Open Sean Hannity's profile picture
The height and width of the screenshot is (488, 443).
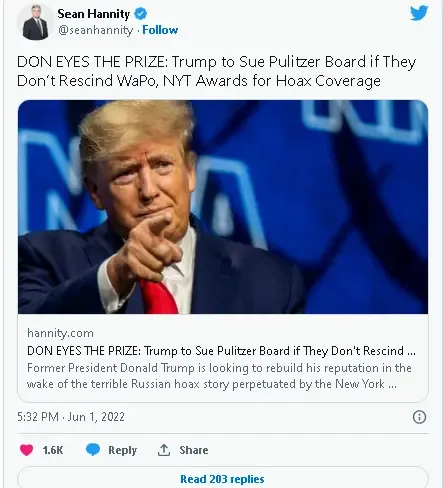point(35,22)
